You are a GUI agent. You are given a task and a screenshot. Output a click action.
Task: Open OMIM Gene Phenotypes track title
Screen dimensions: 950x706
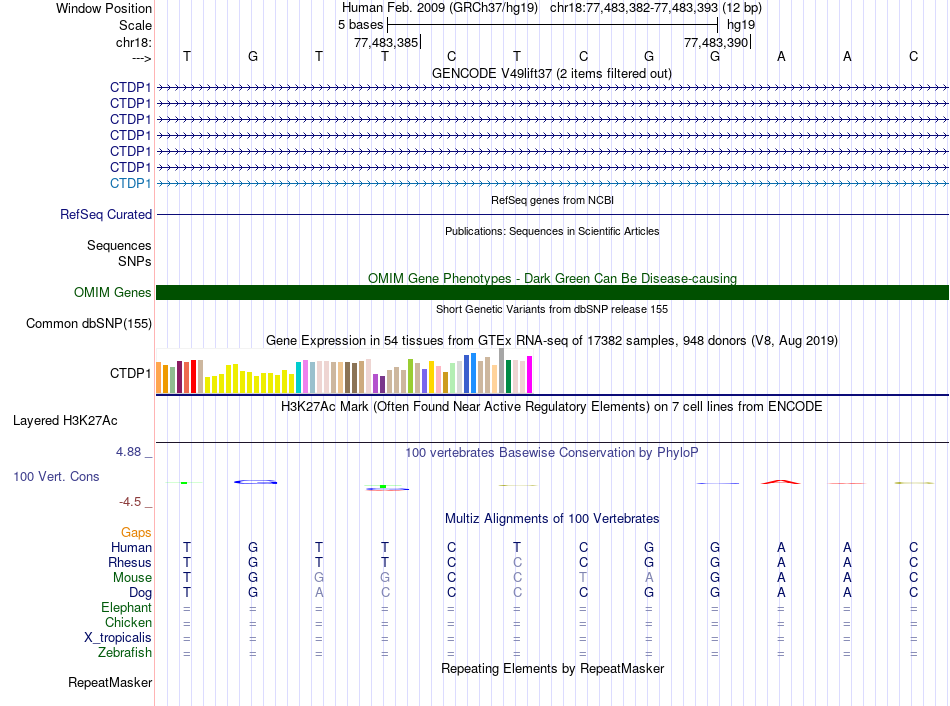(x=552, y=278)
